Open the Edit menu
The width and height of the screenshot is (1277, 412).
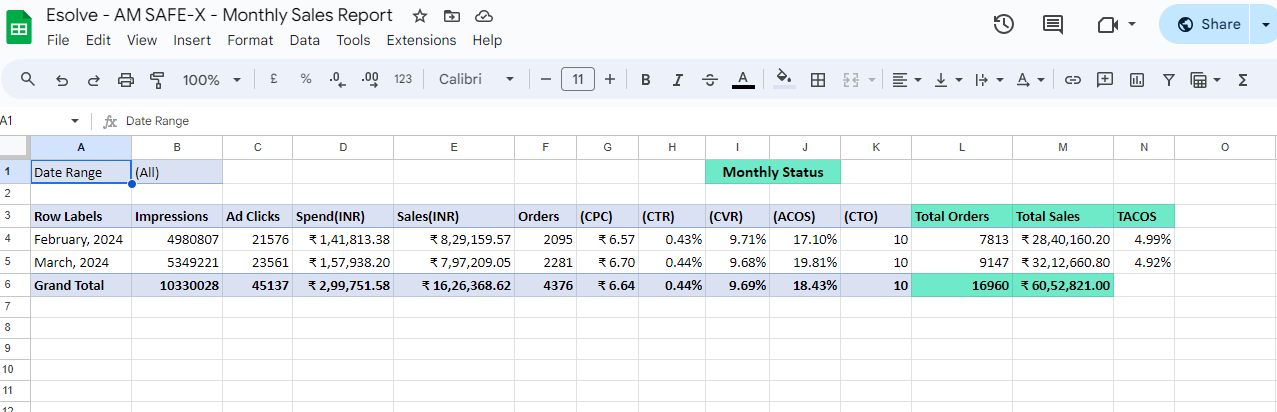[98, 40]
